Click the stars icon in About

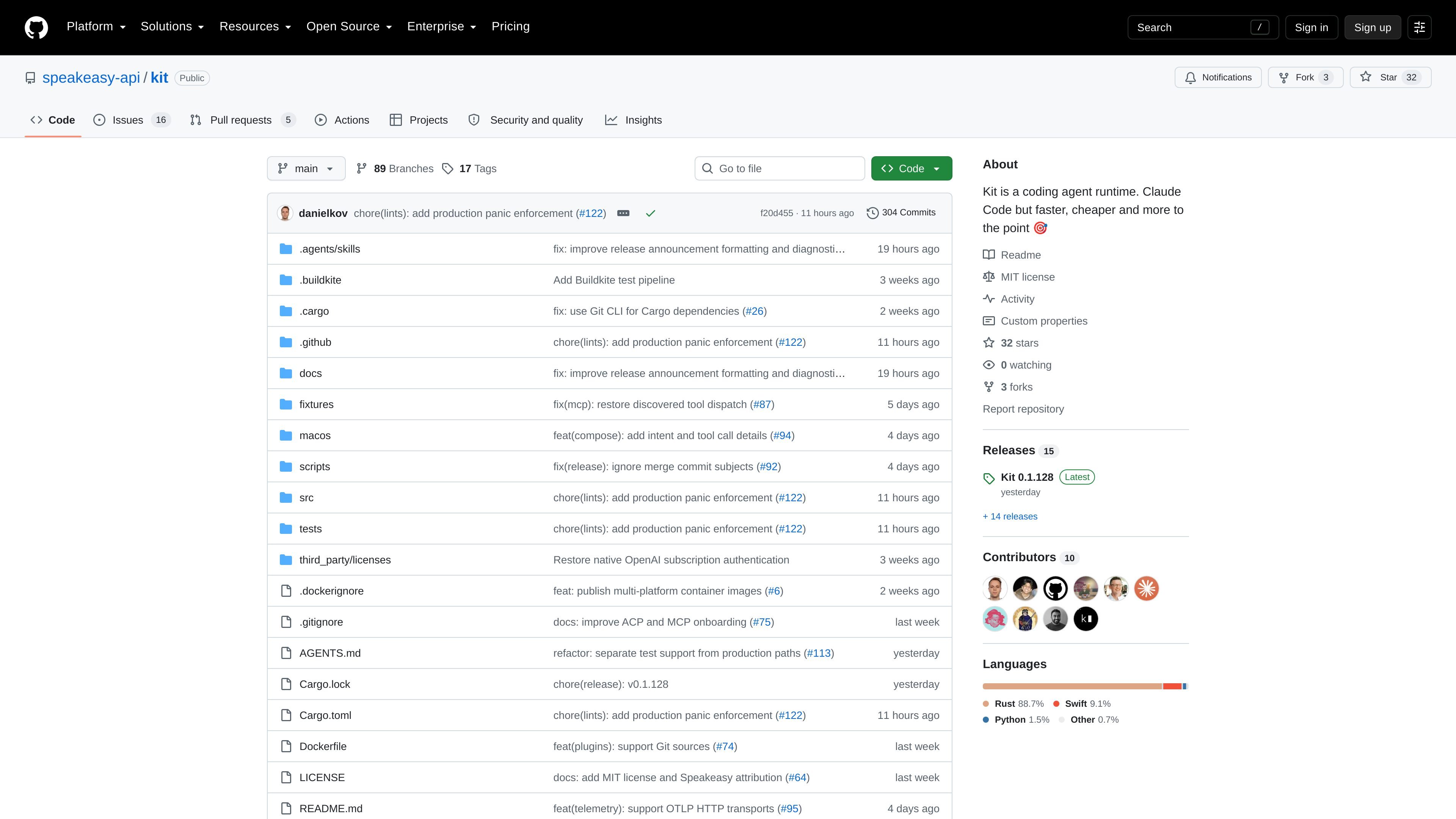tap(988, 343)
